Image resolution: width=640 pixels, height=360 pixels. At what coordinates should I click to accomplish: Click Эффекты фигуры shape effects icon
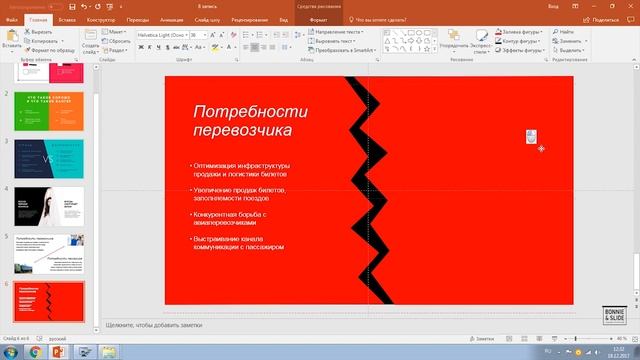[x=498, y=50]
